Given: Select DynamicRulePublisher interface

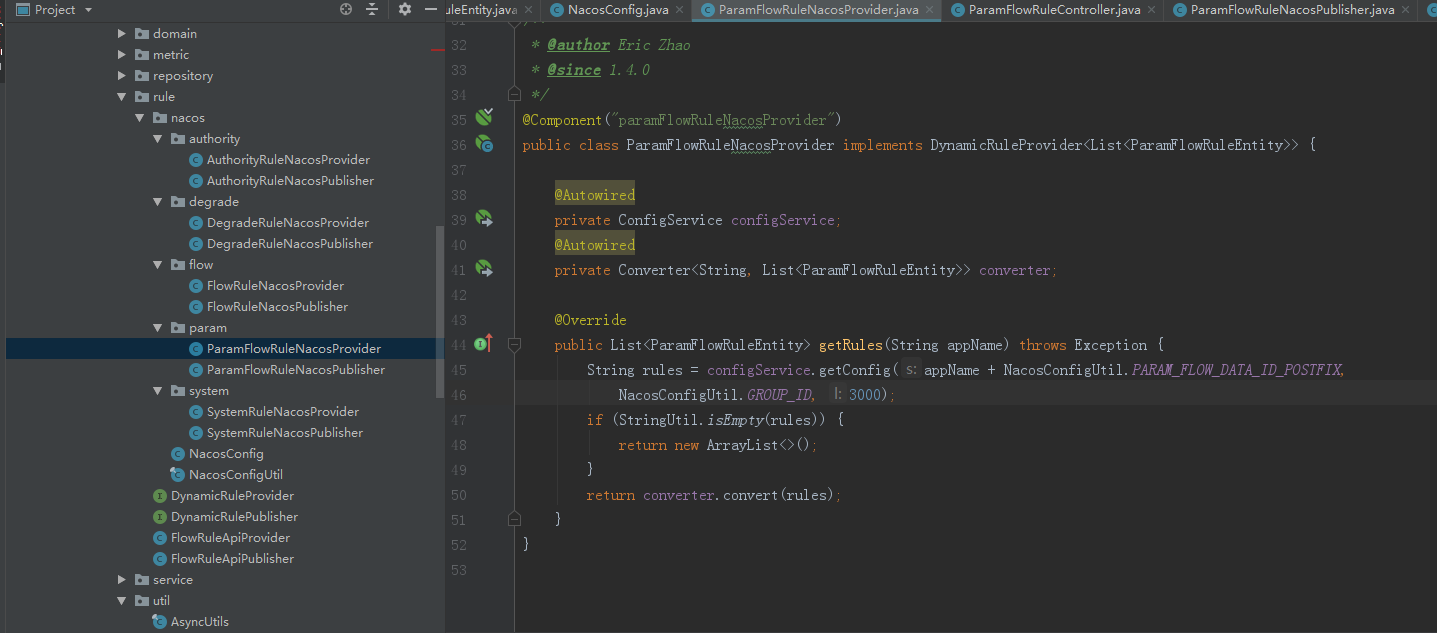Looking at the screenshot, I should [234, 517].
